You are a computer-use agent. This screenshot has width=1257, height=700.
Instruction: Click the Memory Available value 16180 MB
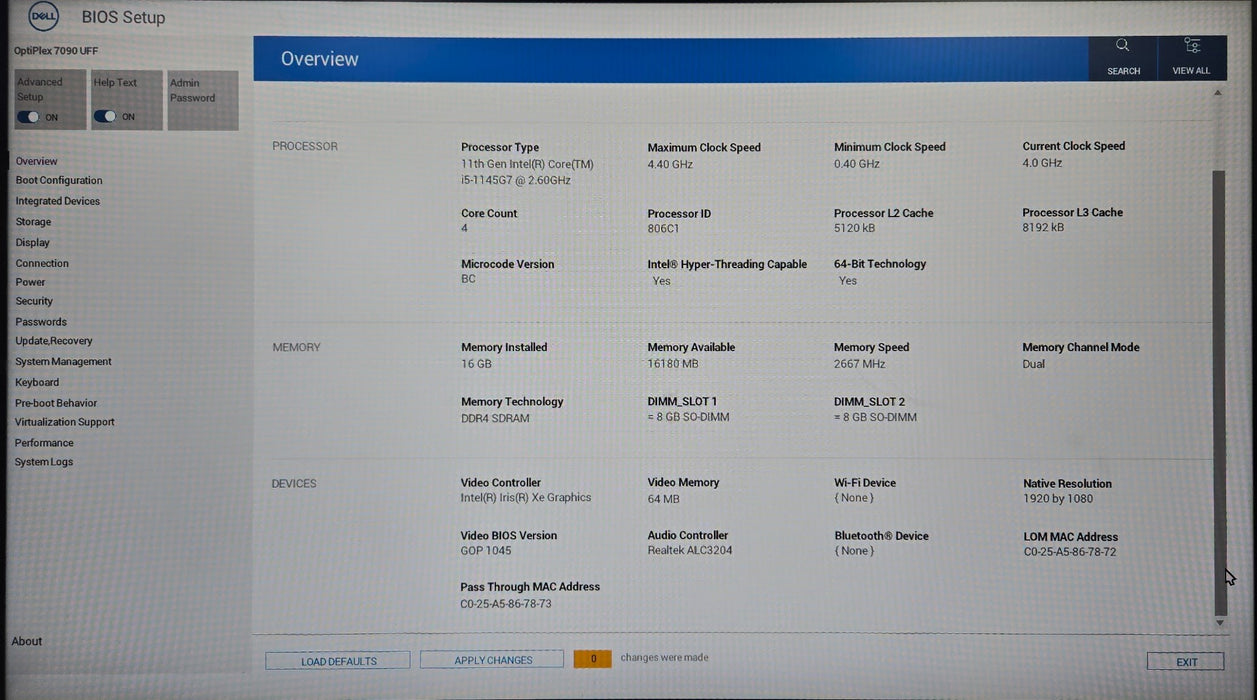coord(673,364)
